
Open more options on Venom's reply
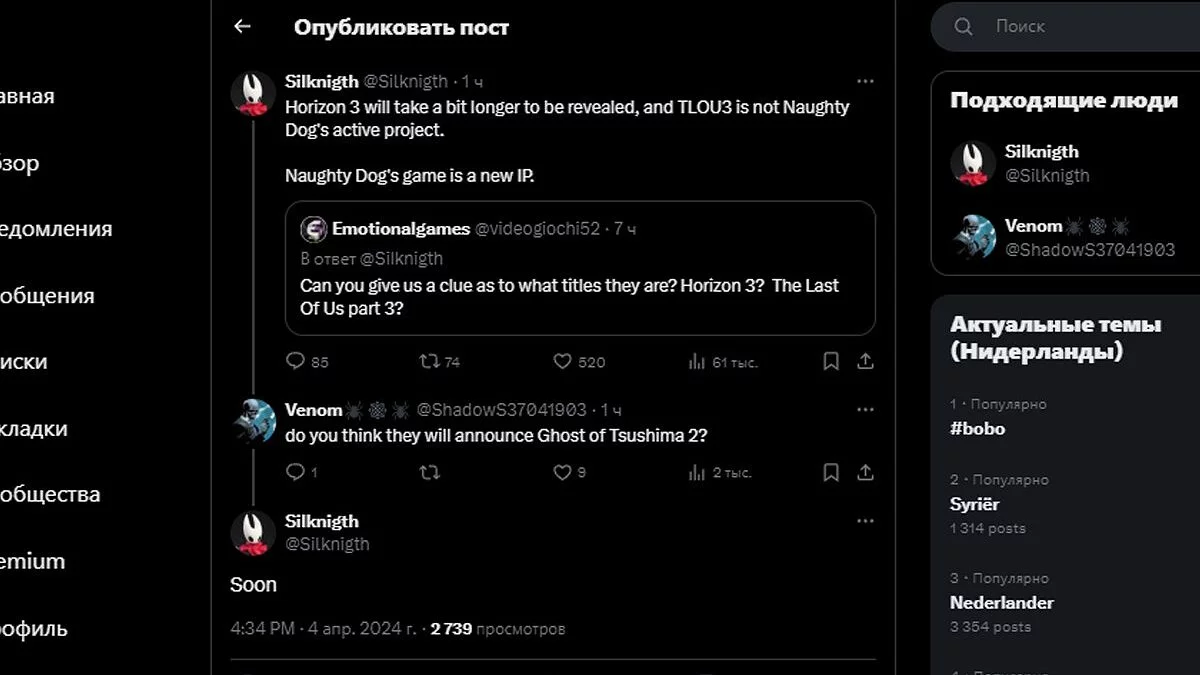click(865, 410)
